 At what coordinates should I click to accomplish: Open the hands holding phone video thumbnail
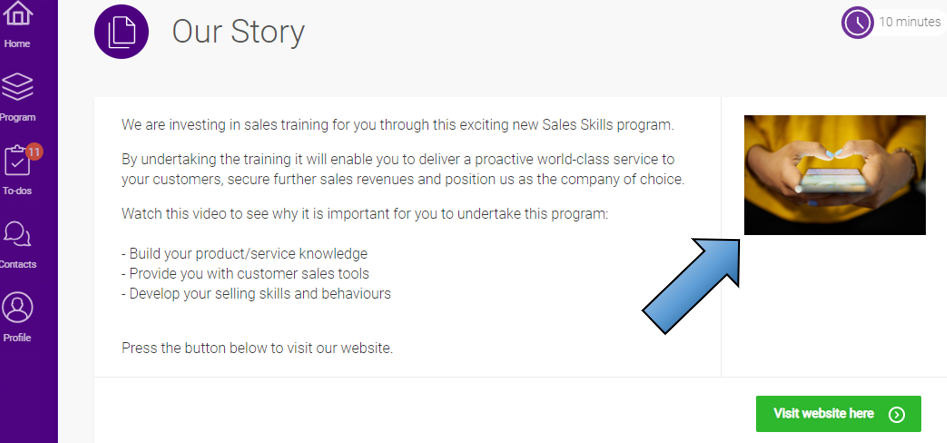tap(834, 174)
